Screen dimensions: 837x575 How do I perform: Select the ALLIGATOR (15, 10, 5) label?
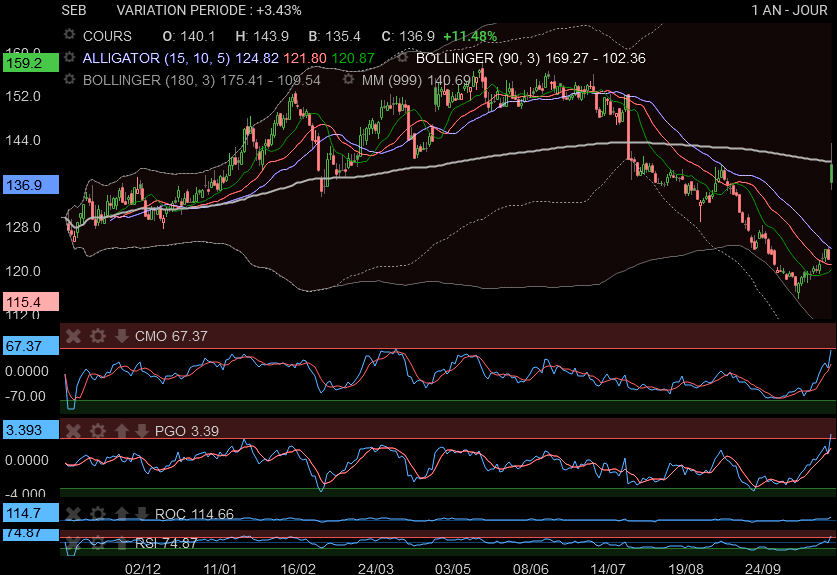156,58
